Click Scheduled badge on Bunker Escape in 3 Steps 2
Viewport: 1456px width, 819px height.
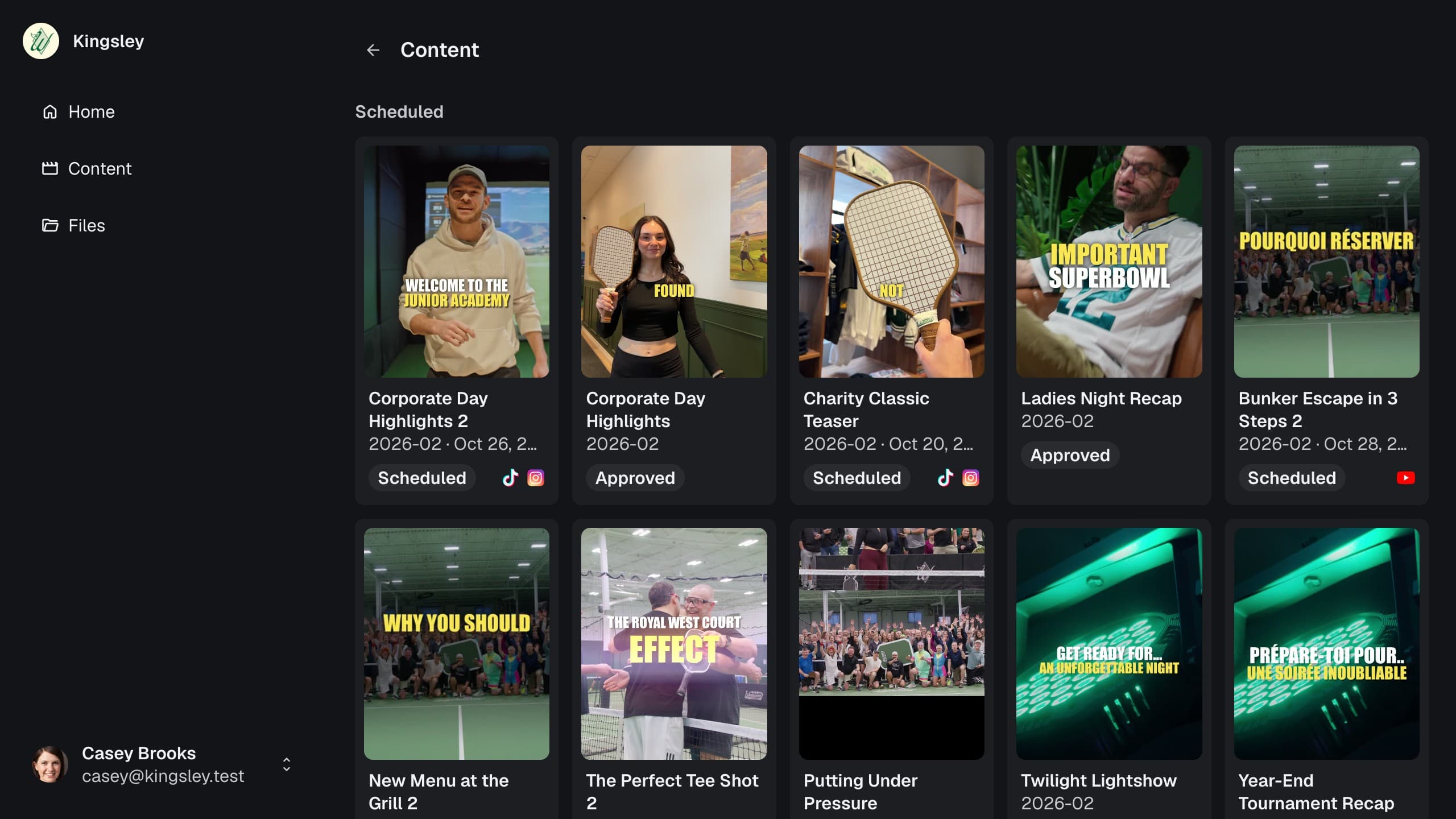pos(1292,478)
